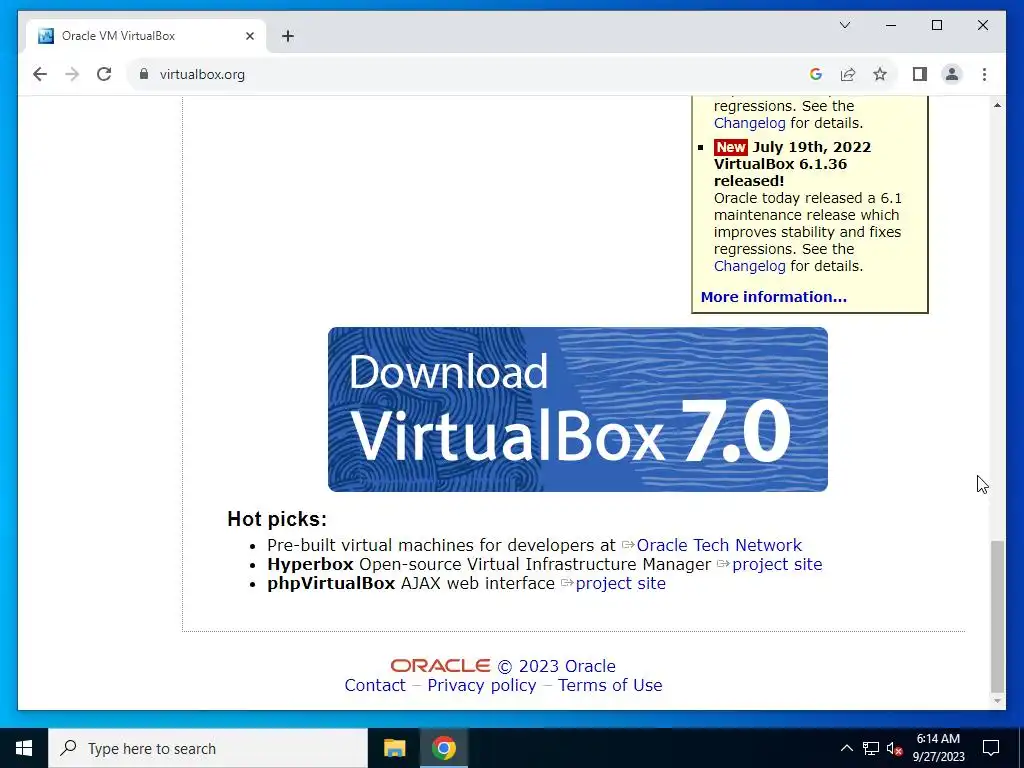
Task: Open Hyperbox project site link
Action: [777, 564]
